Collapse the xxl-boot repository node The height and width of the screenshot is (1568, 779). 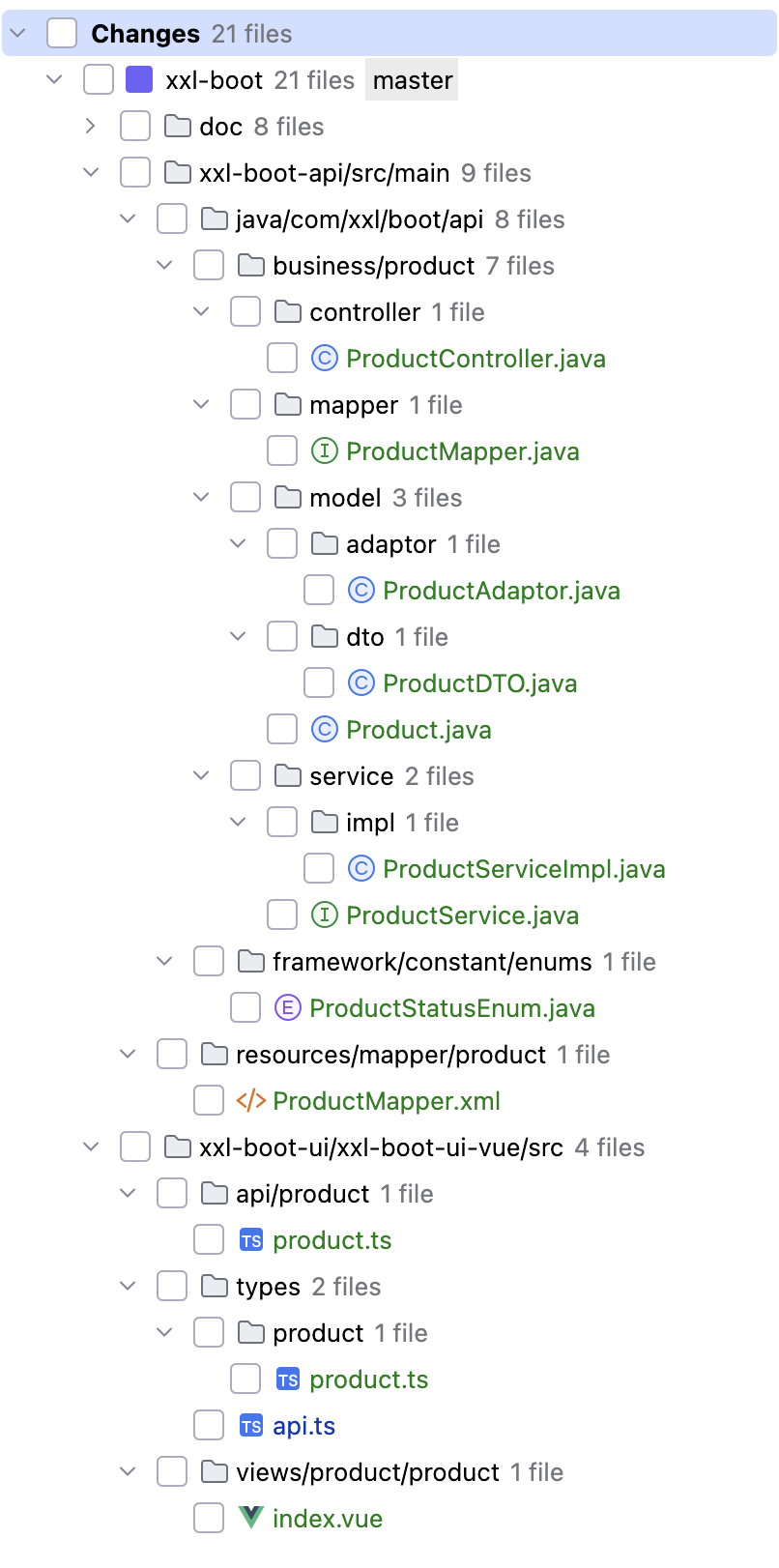coord(55,80)
